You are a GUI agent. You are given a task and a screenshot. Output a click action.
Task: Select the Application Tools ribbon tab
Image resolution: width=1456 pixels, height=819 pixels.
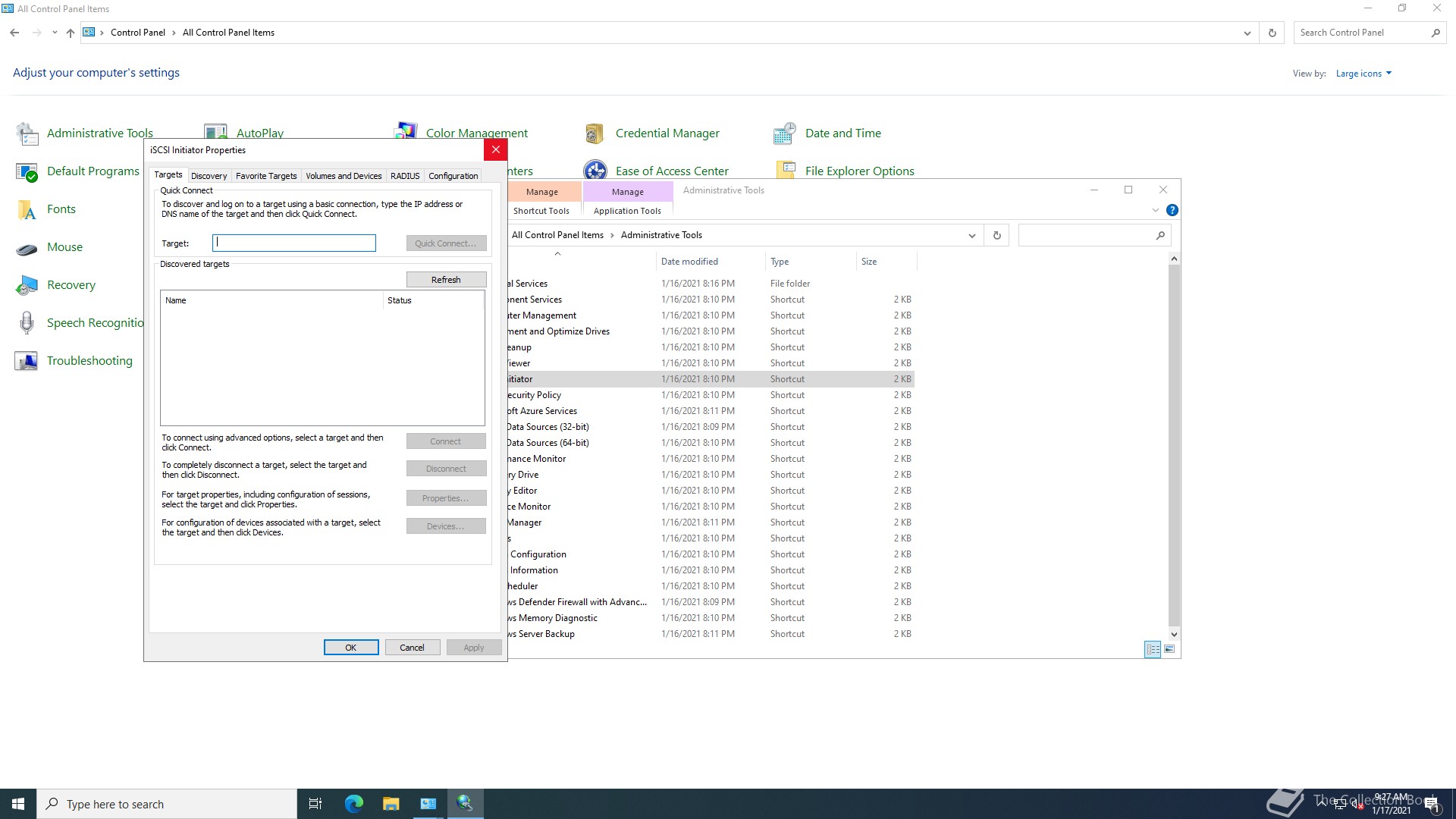(x=627, y=211)
